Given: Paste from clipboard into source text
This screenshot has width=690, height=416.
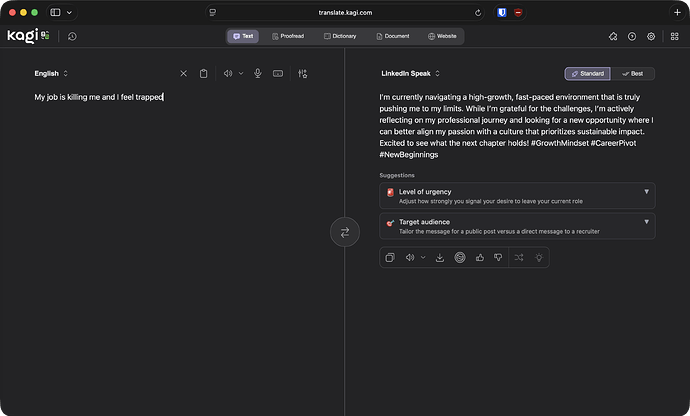Looking at the screenshot, I should pyautogui.click(x=203, y=74).
